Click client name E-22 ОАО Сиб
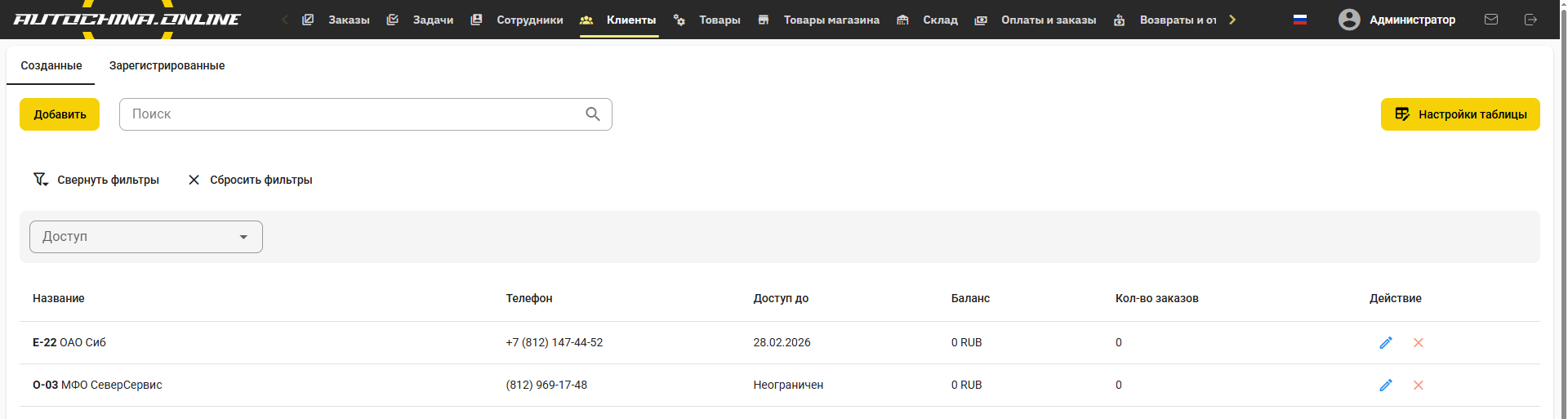 click(69, 342)
